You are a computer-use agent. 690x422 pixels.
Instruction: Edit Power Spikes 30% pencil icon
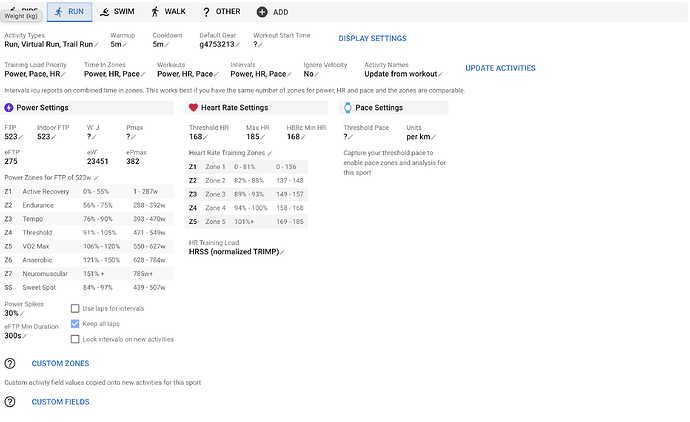click(x=22, y=314)
